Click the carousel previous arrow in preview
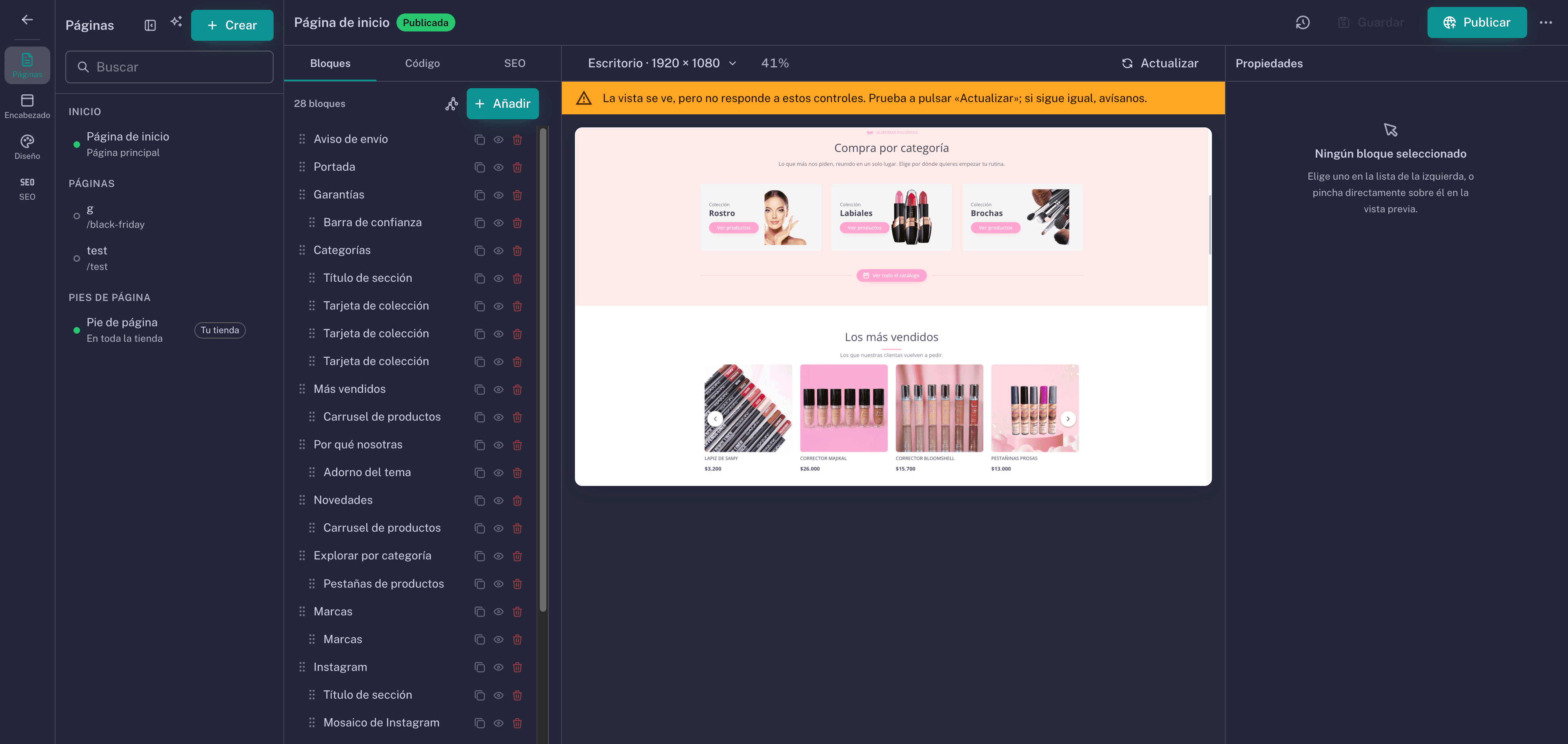The height and width of the screenshot is (744, 1568). click(715, 419)
